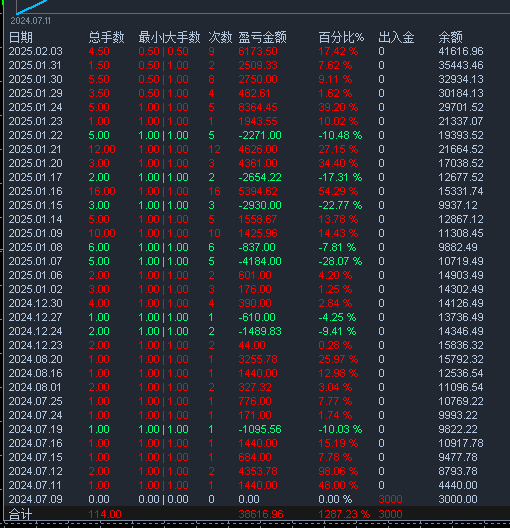Click deposit amount 3000 on 2024.07.09
This screenshot has height=528, width=510.
click(x=390, y=499)
